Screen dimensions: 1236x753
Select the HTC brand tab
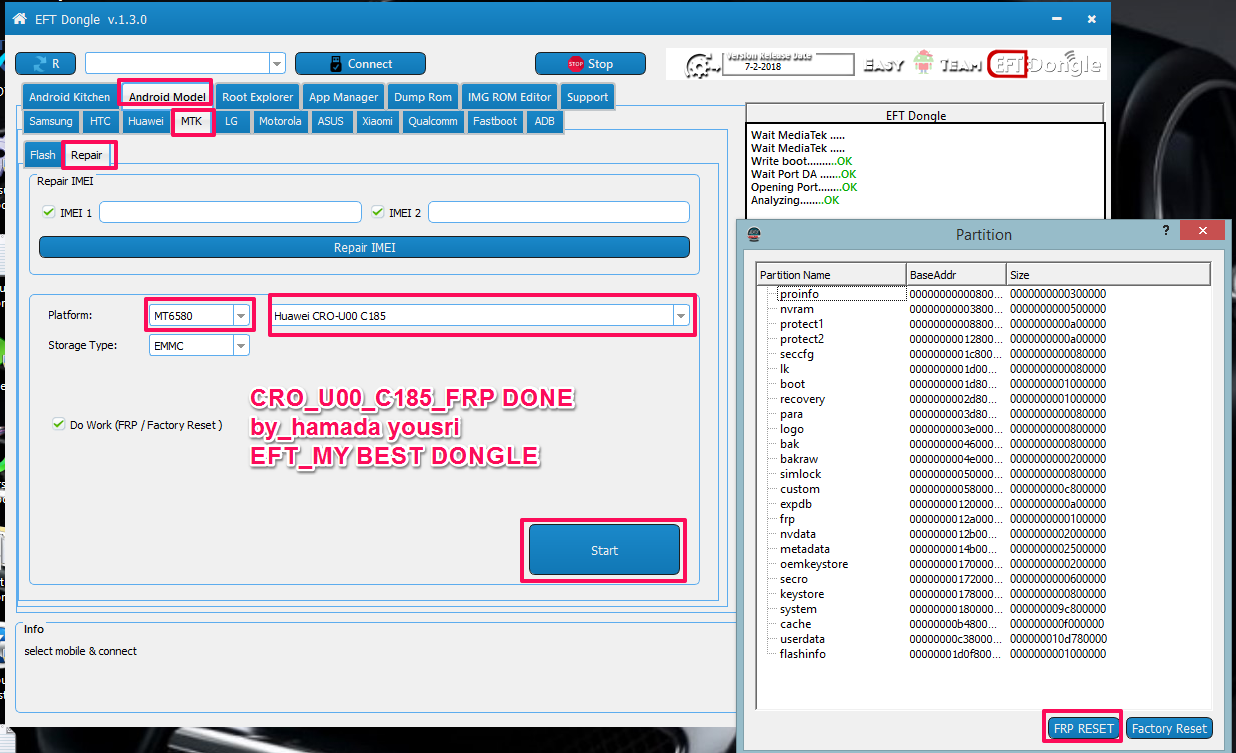100,121
